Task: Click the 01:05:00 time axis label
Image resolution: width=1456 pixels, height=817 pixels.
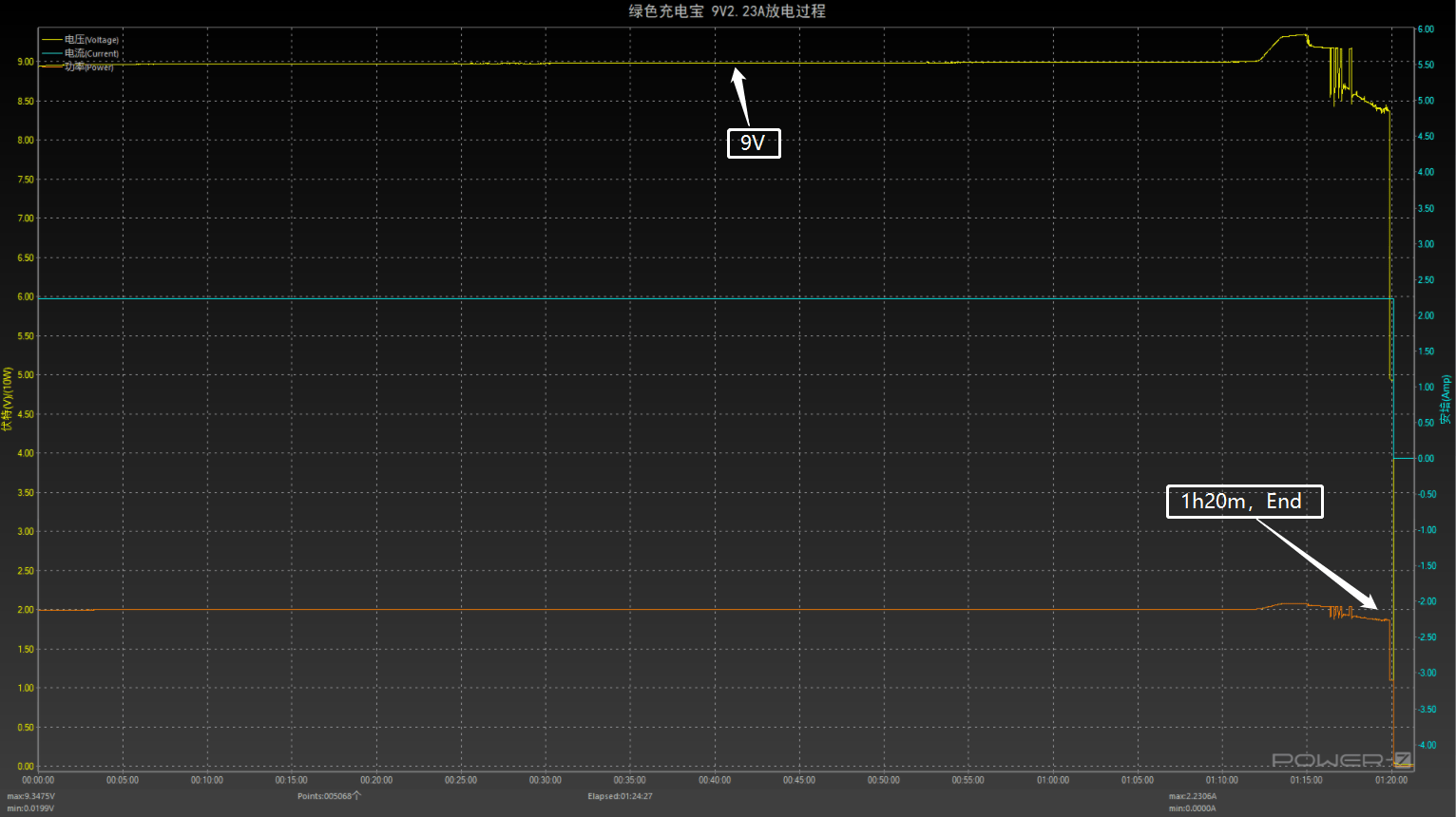Action: pyautogui.click(x=1138, y=780)
